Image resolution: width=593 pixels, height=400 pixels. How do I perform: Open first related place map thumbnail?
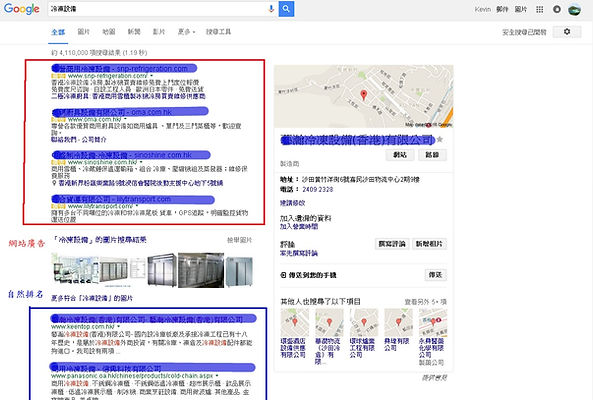click(295, 322)
